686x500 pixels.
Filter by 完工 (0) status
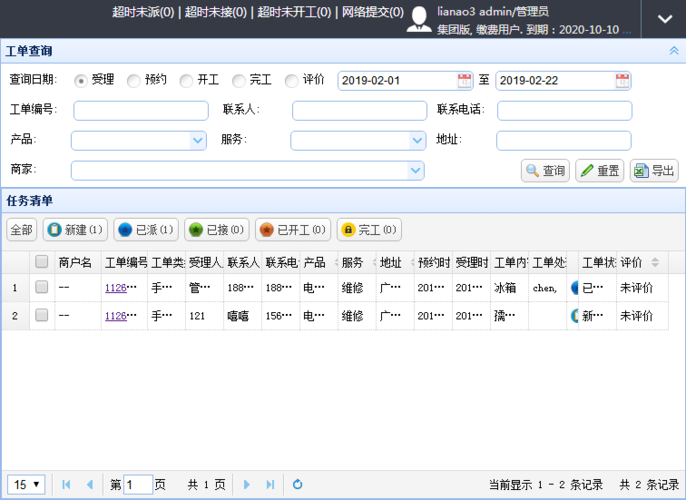click(369, 230)
